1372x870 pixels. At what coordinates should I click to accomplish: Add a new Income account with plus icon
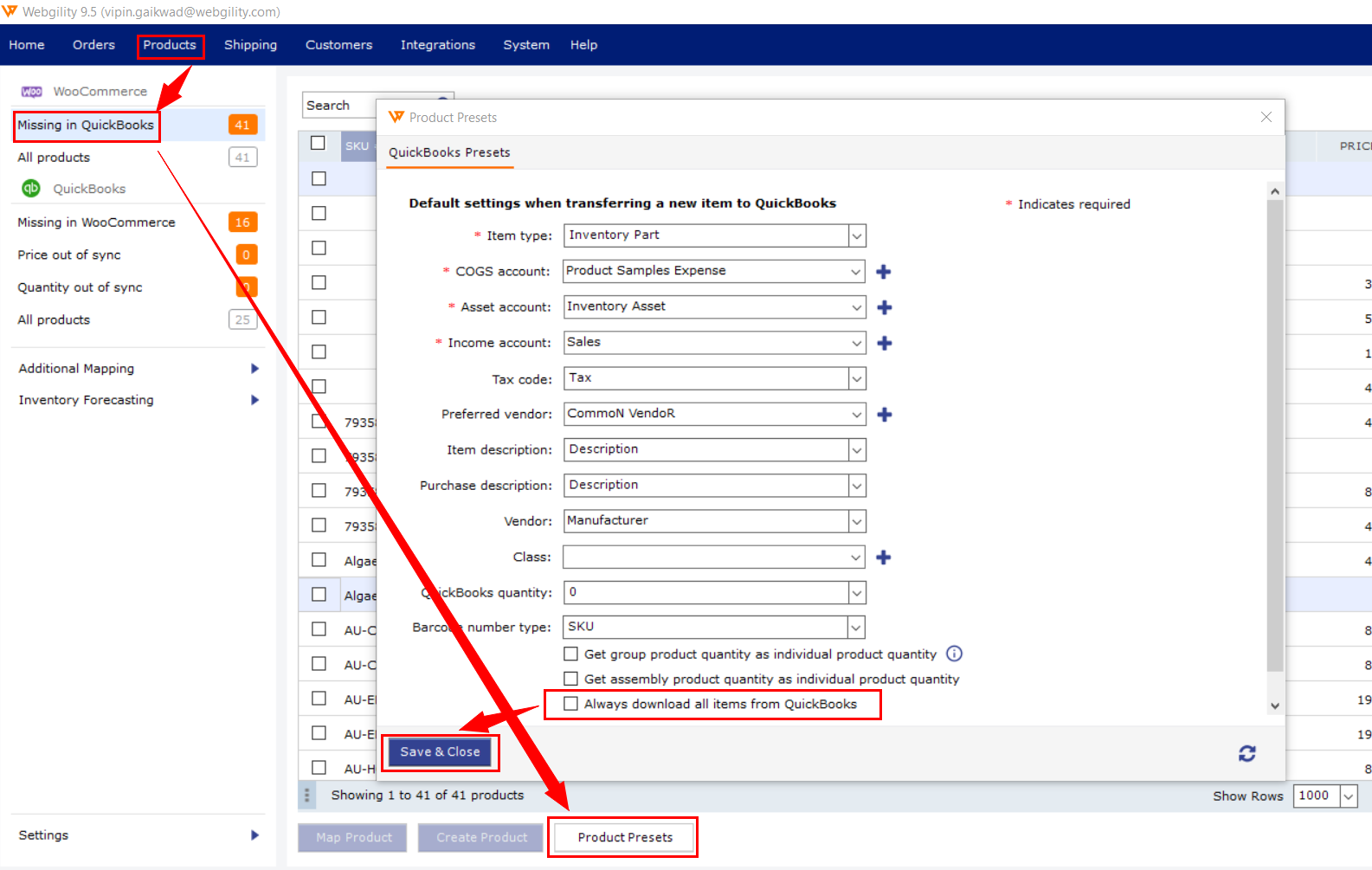pos(884,343)
